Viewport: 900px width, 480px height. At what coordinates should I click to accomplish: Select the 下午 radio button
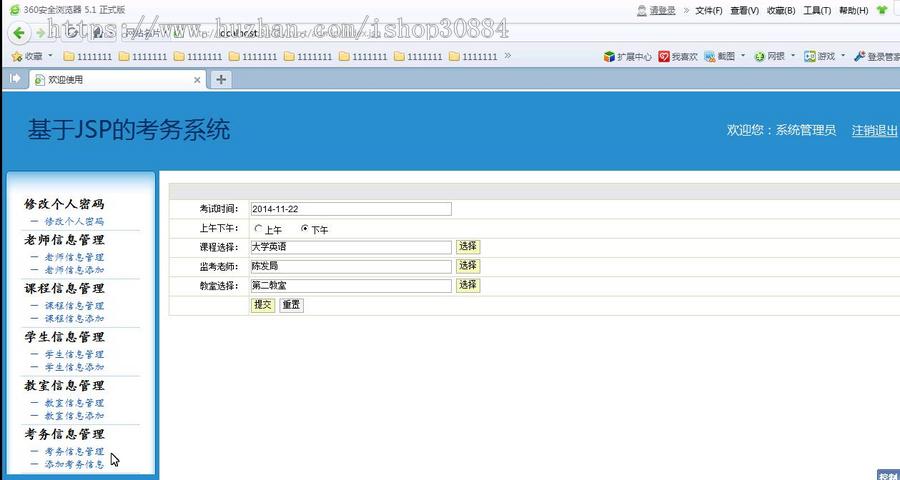[x=305, y=229]
